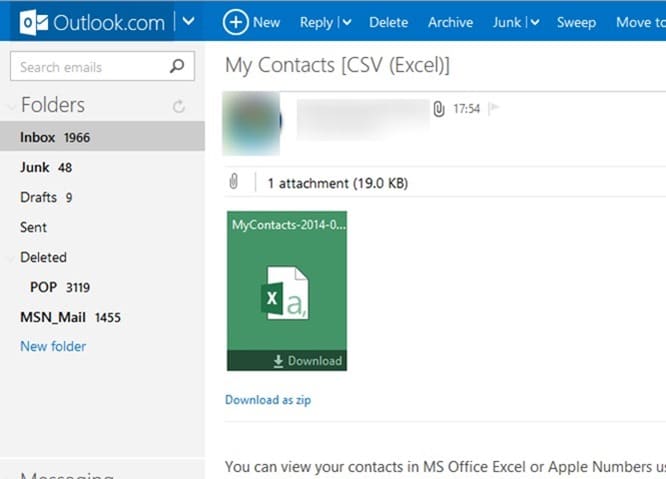Open the Move to menu

[x=641, y=22]
